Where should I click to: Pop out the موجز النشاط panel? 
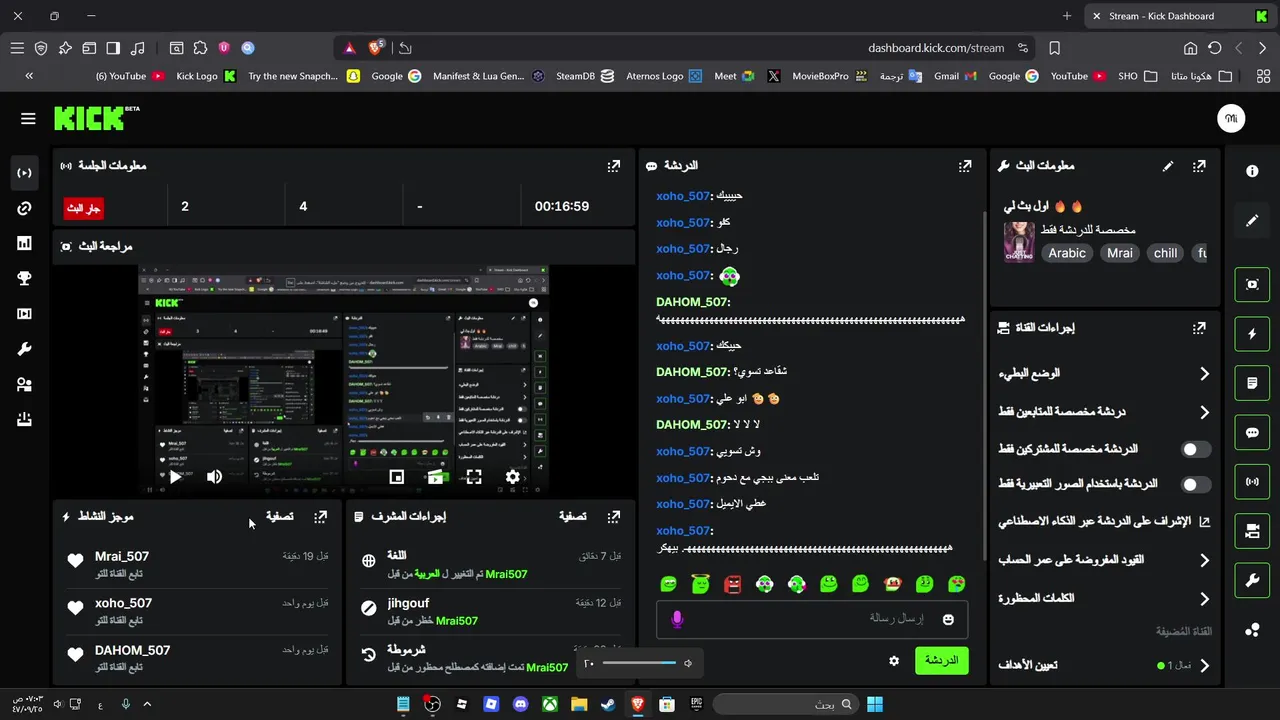[321, 517]
